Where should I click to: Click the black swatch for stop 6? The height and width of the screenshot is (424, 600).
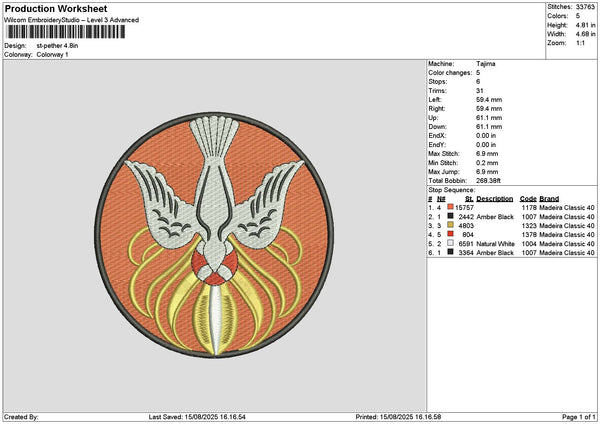click(451, 253)
